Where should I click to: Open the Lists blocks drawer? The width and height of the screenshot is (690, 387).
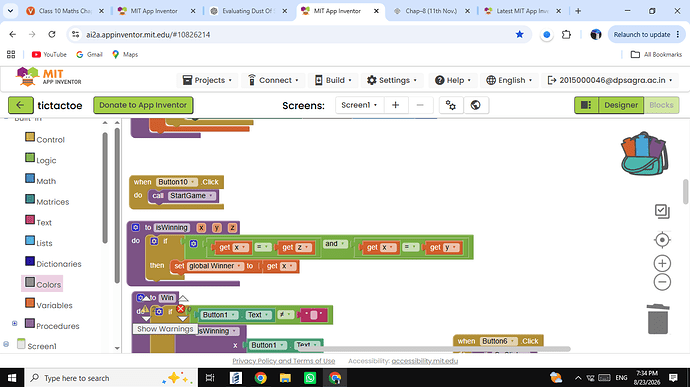[x=44, y=243]
